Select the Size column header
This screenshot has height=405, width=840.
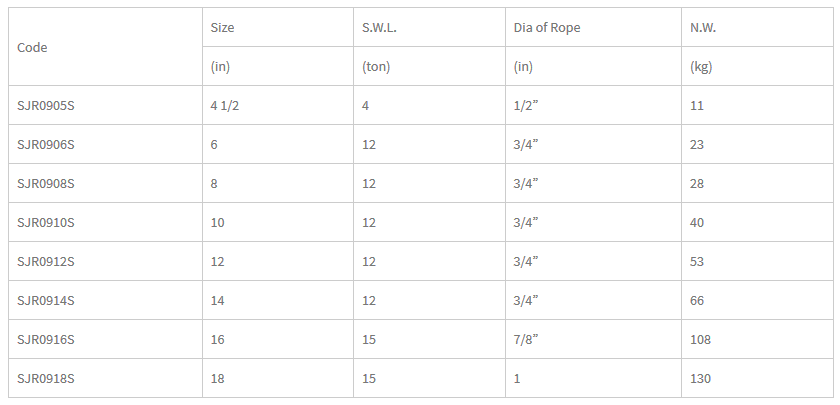pos(222,28)
